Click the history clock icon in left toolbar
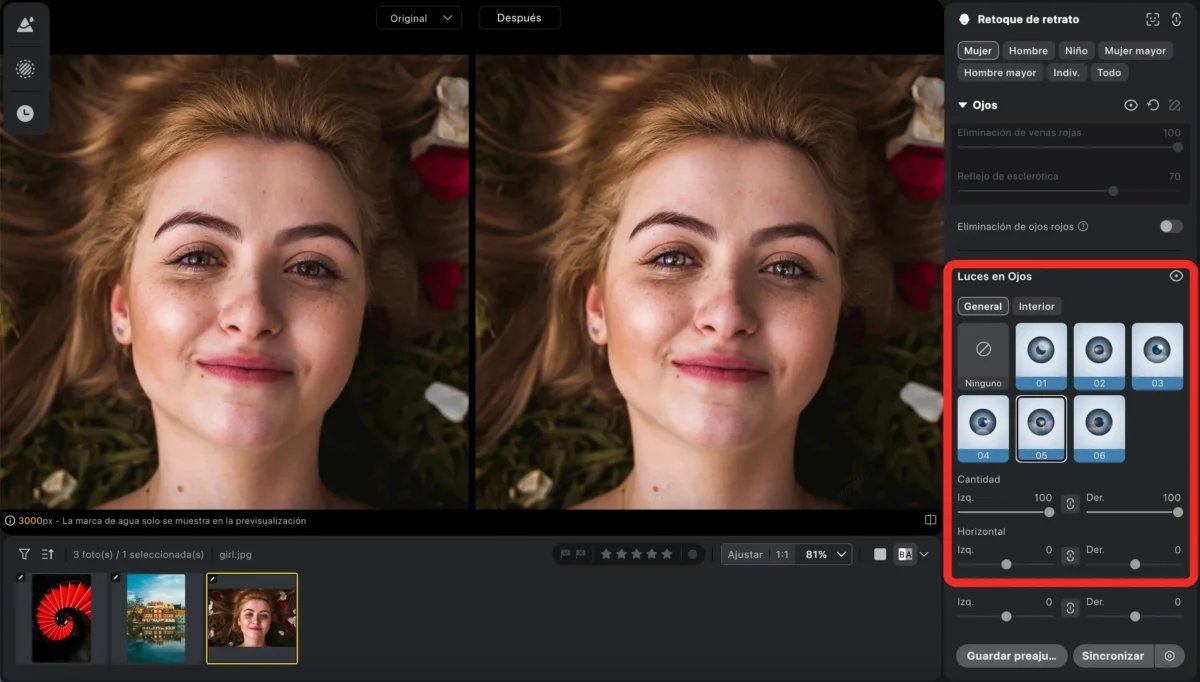 [25, 114]
